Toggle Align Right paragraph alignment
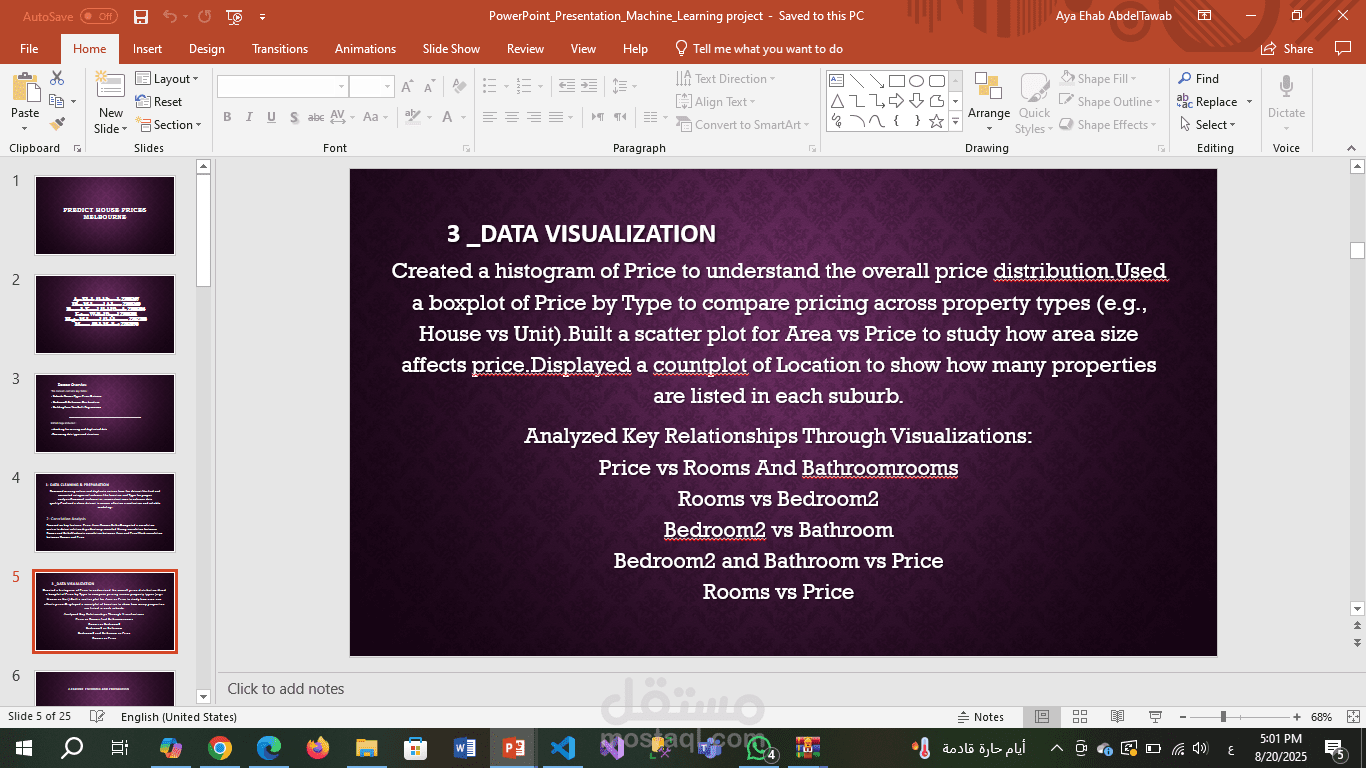 point(534,117)
